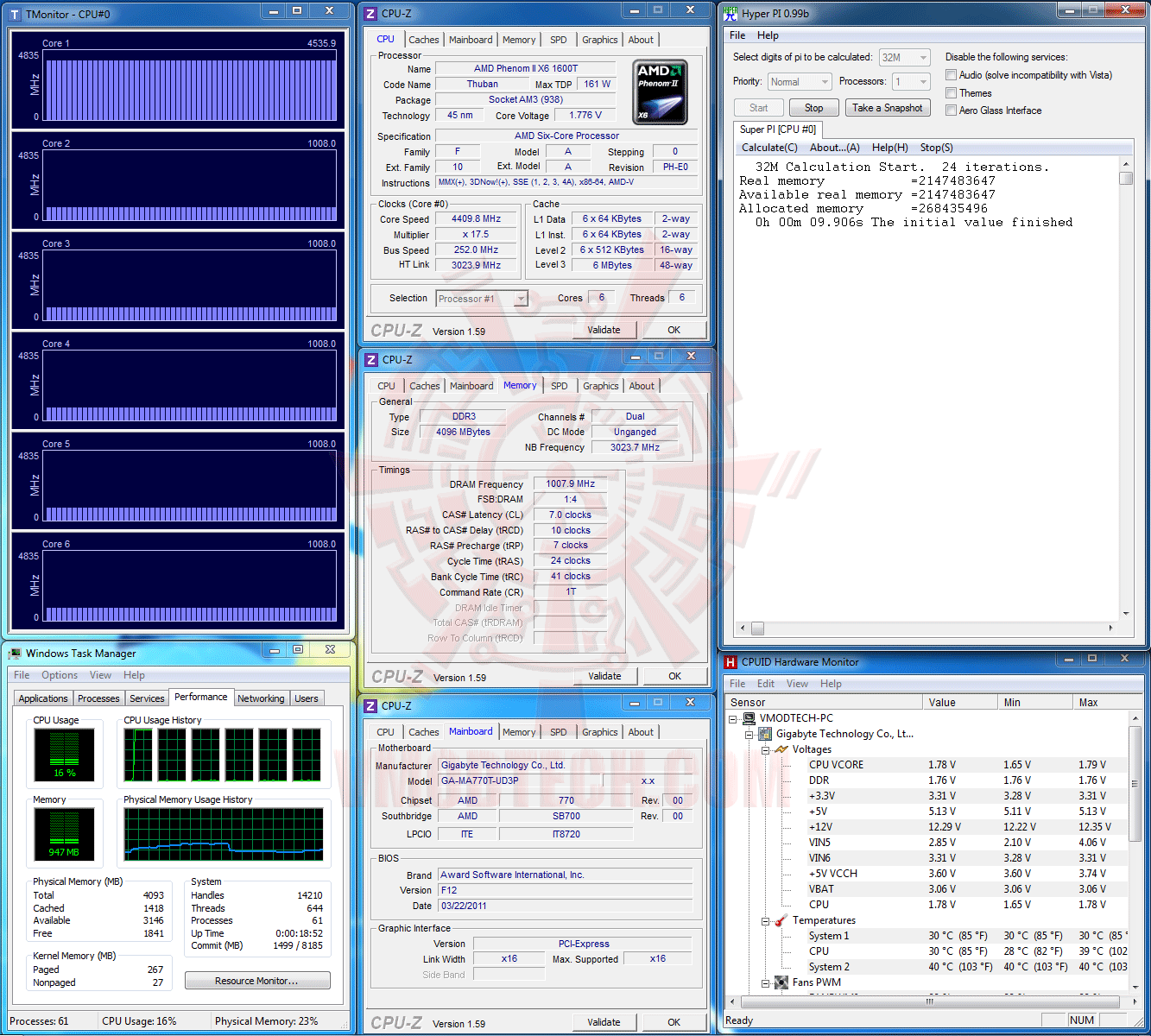The width and height of the screenshot is (1151, 1036).
Task: Open the digits of pi dropdown showing 32M
Action: point(904,58)
